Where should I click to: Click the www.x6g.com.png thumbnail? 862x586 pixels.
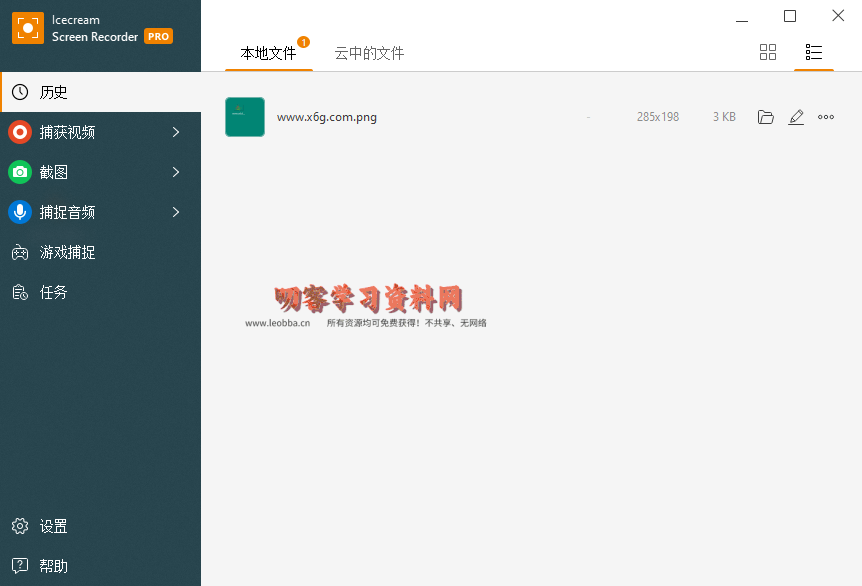click(245, 117)
